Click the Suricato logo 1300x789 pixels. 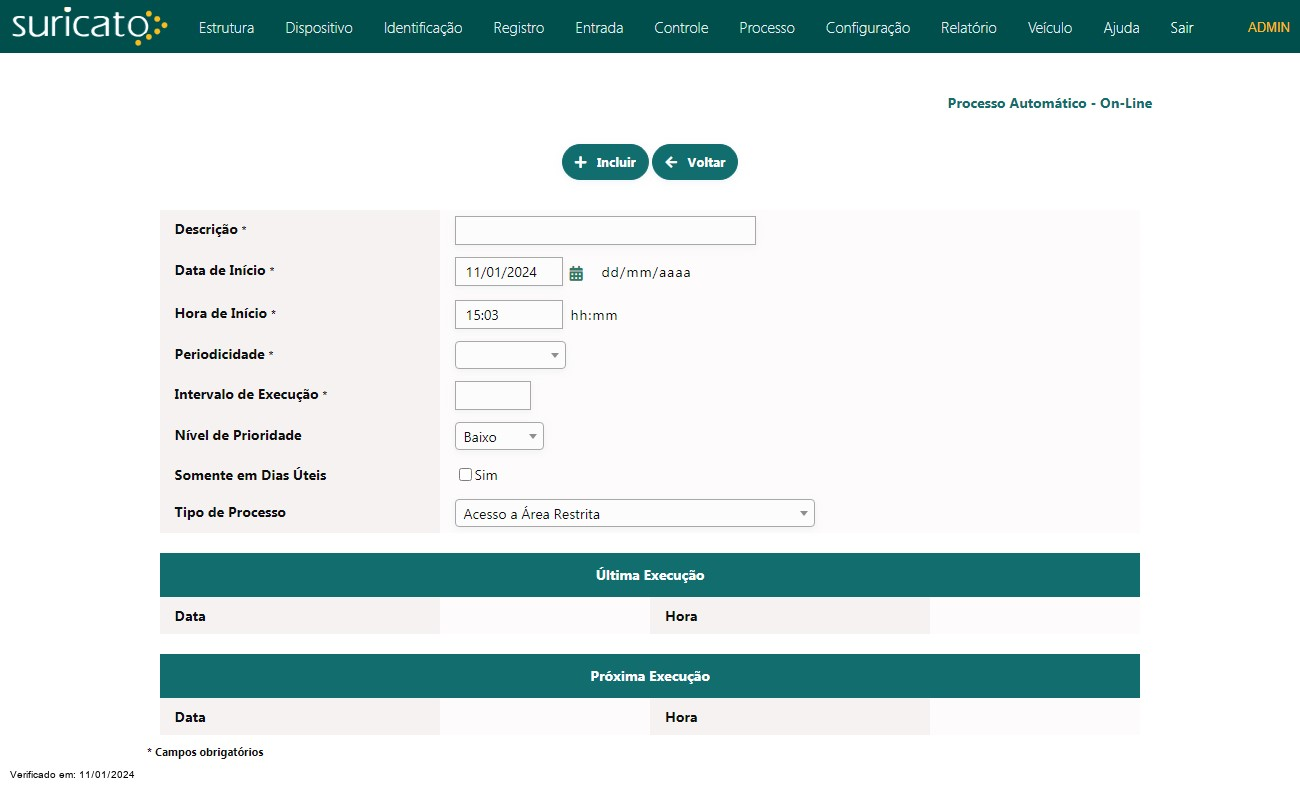tap(89, 27)
